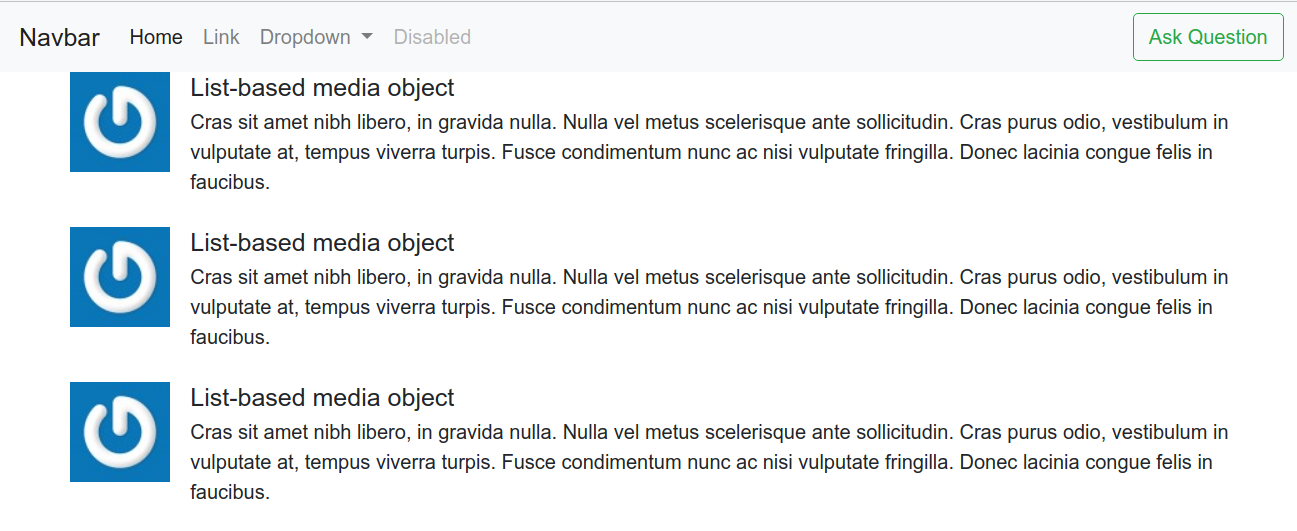Select the third media object's power icon
Screen dimensions: 1297x531
[x=120, y=432]
